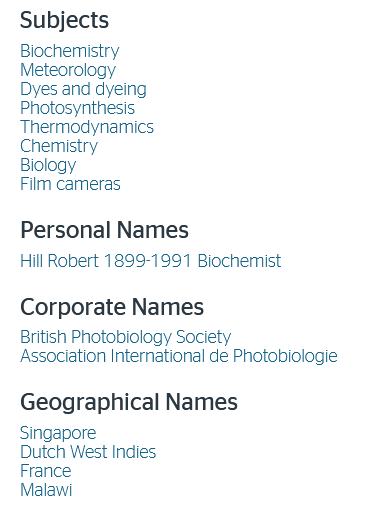The width and height of the screenshot is (386, 513).
Task: Select the Meteorology subject link
Action: tap(68, 70)
